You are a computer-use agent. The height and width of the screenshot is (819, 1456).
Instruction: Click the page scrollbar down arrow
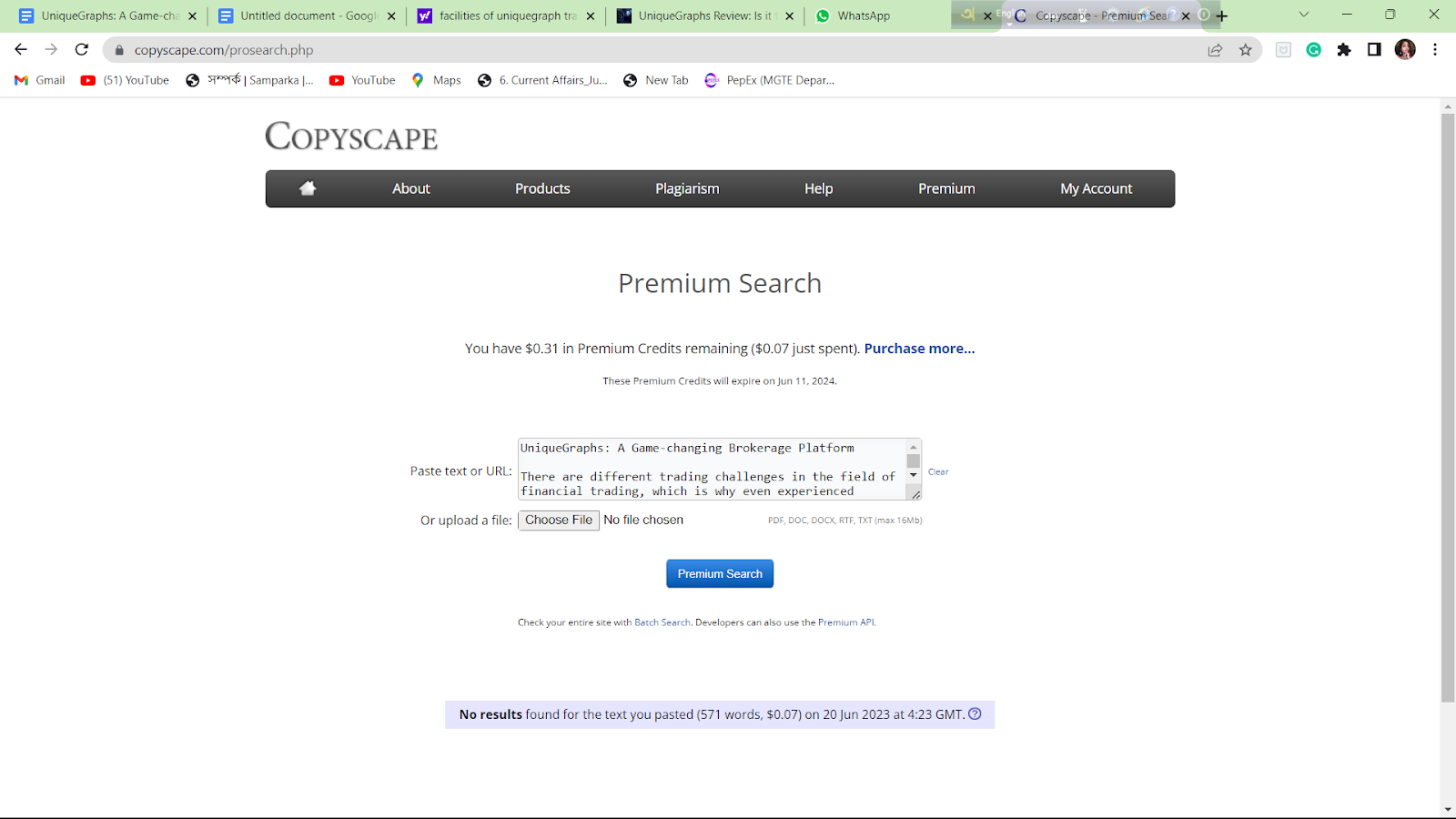coord(1448,810)
